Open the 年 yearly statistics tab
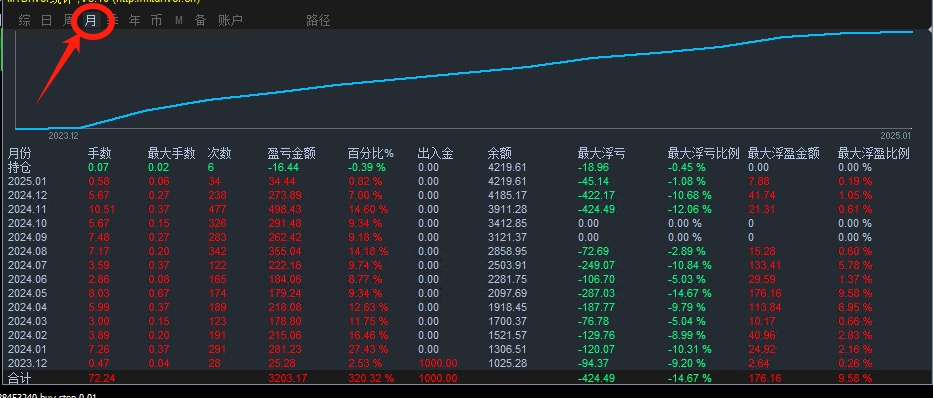The width and height of the screenshot is (933, 398). pyautogui.click(x=134, y=21)
